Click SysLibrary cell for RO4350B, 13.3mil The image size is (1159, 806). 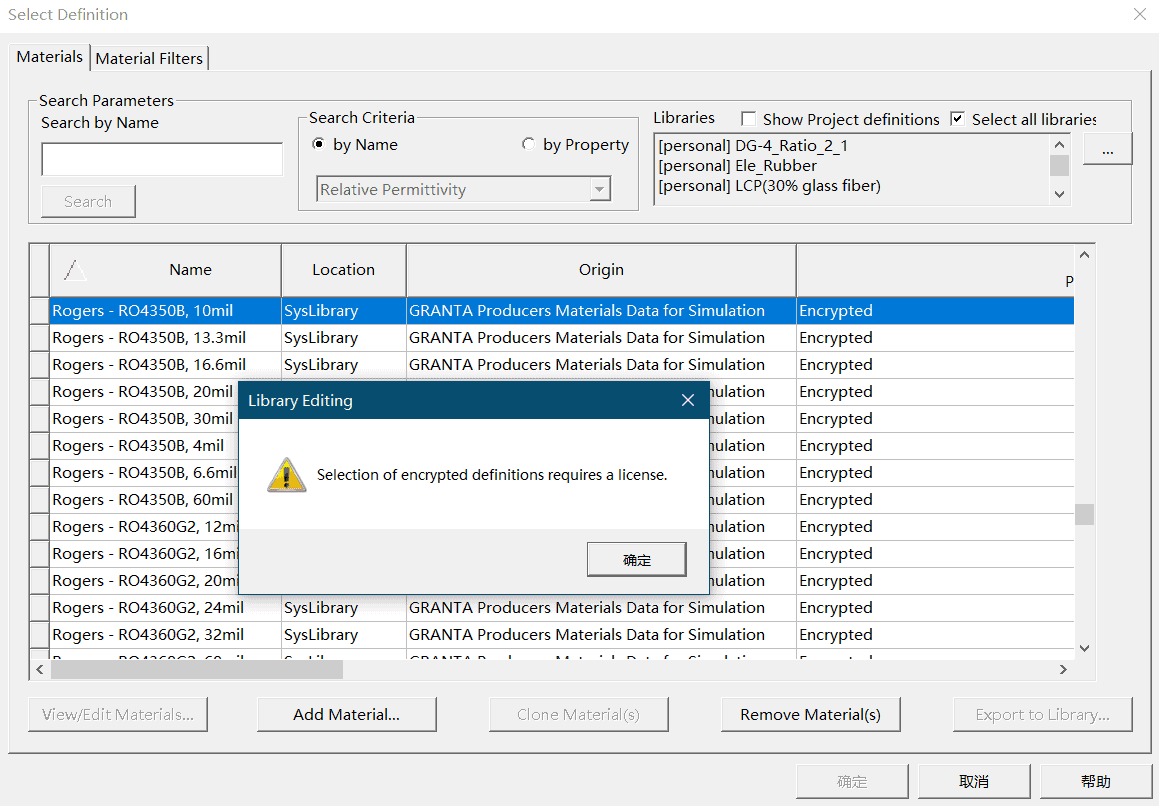[344, 338]
